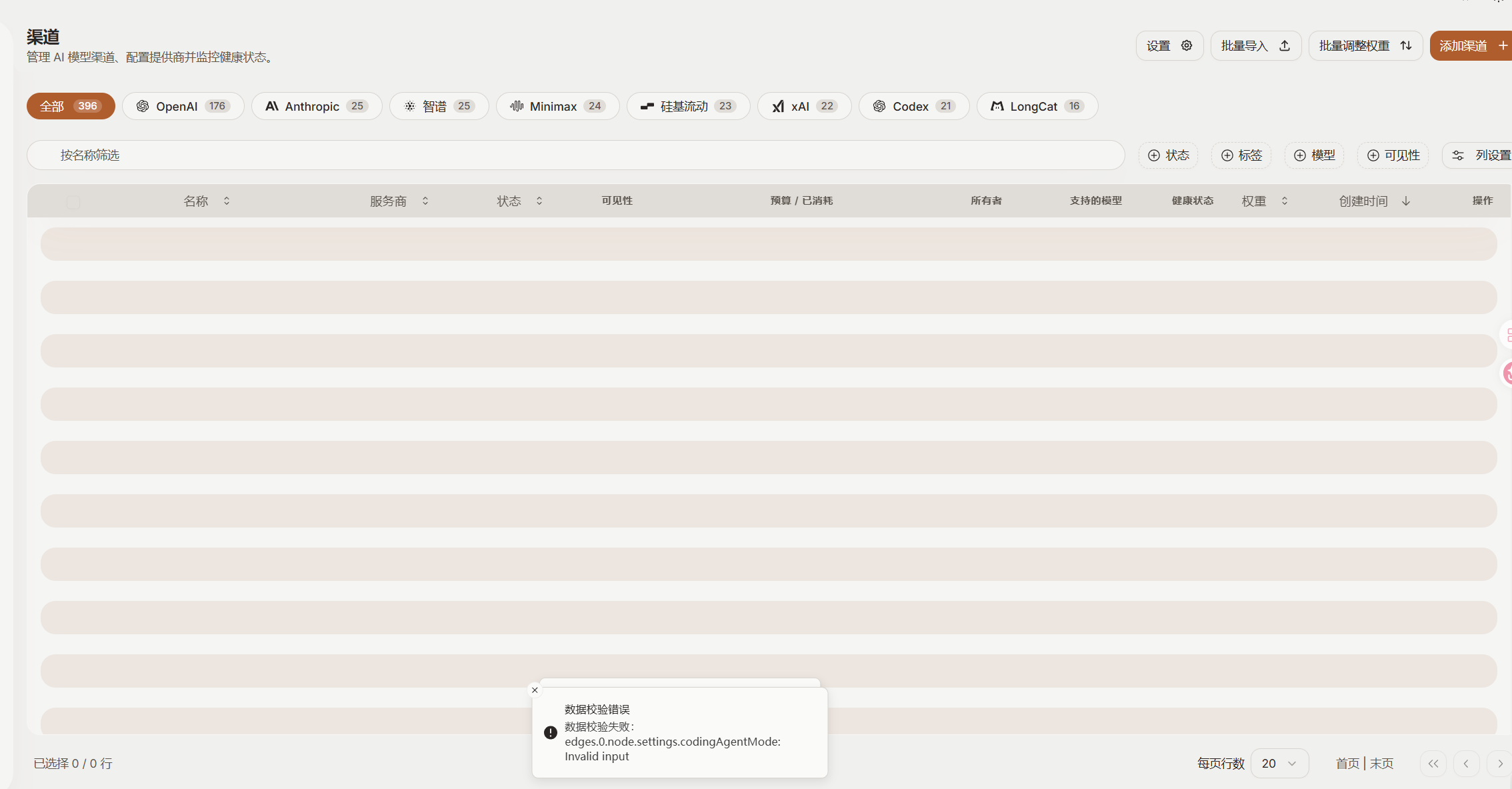The width and height of the screenshot is (1512, 789).
Task: Add a 可见性 visibility filter
Action: pyautogui.click(x=1393, y=155)
